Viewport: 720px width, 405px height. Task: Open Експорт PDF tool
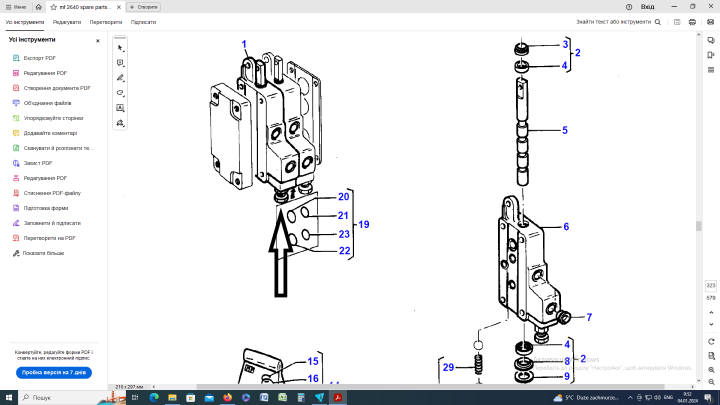[45, 58]
